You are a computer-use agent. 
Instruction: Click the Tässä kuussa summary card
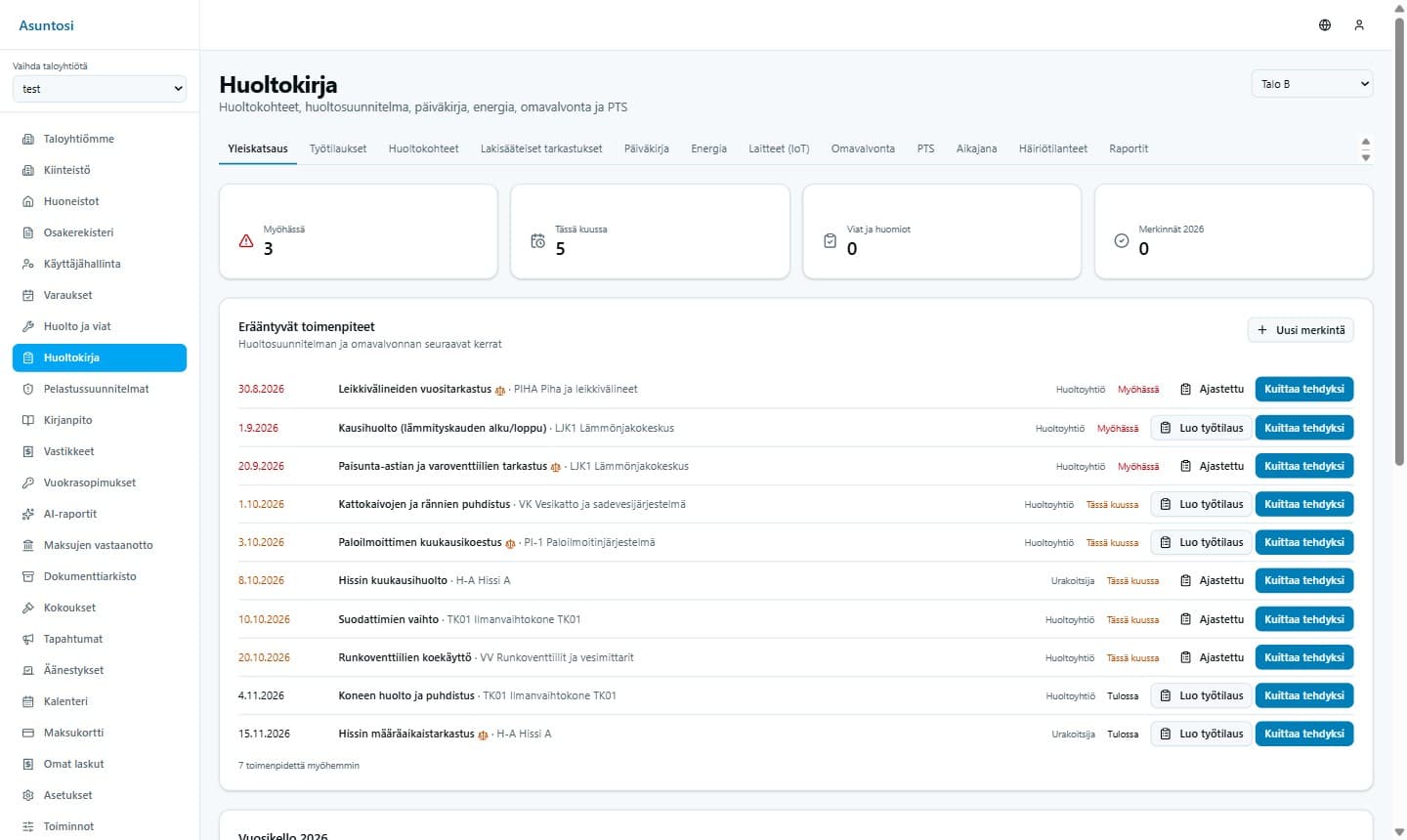click(650, 231)
